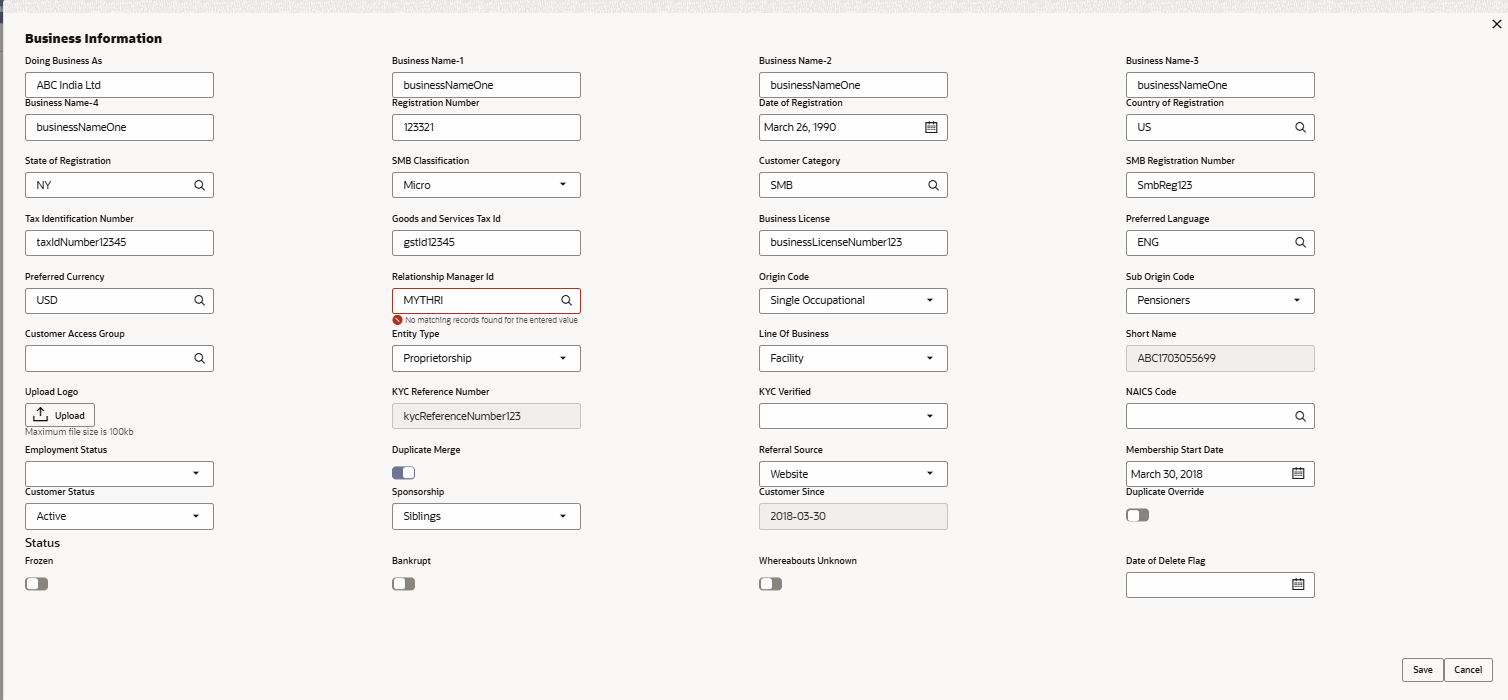Toggle the Duplicate Merge switch off

403,473
